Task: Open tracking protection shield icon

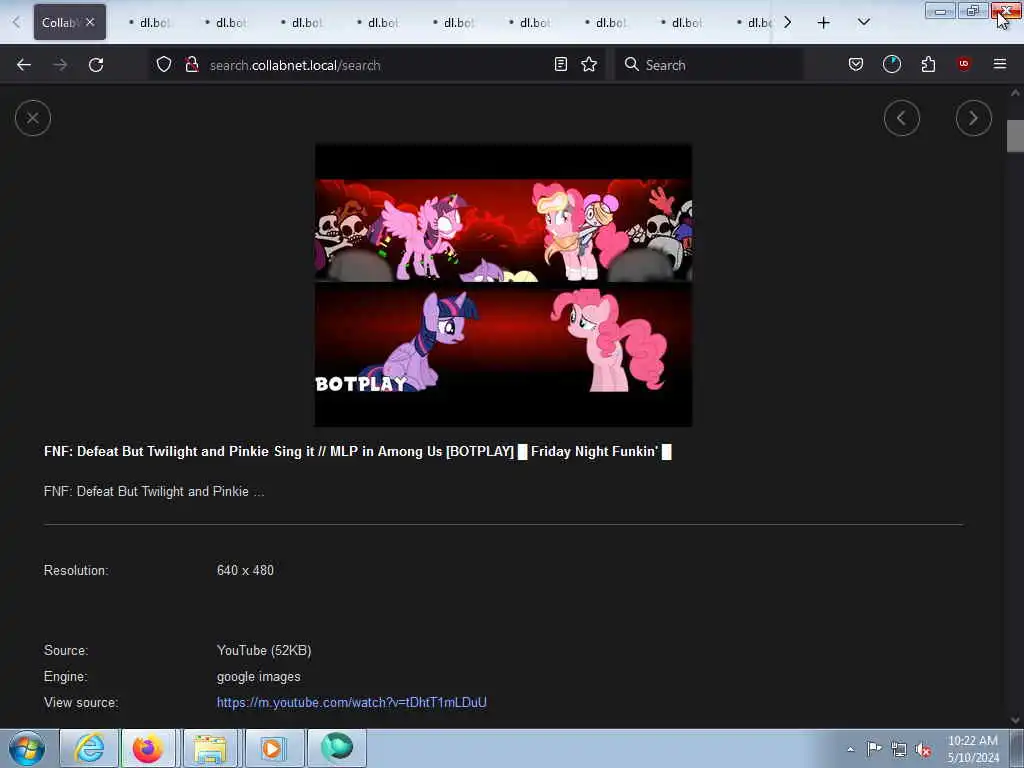Action: tap(164, 65)
